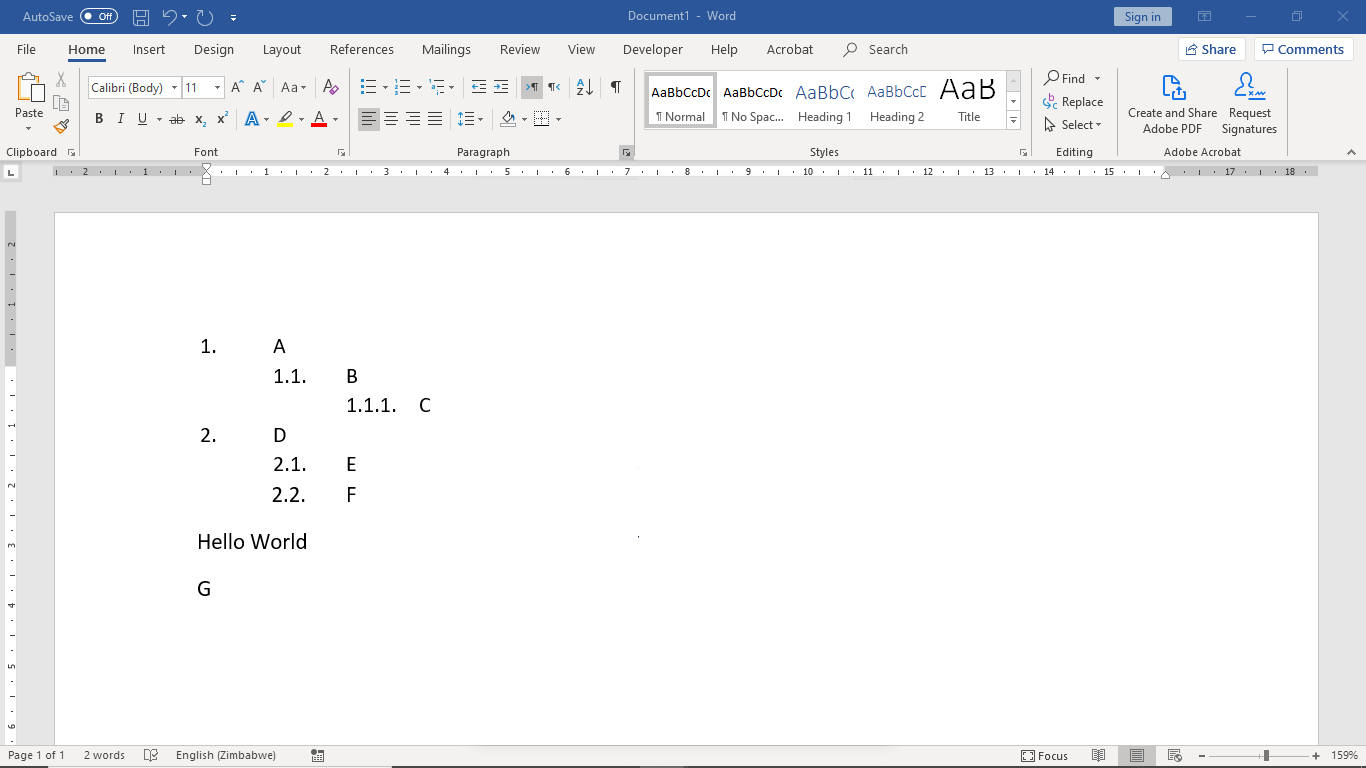Open Review tab

click(x=520, y=49)
